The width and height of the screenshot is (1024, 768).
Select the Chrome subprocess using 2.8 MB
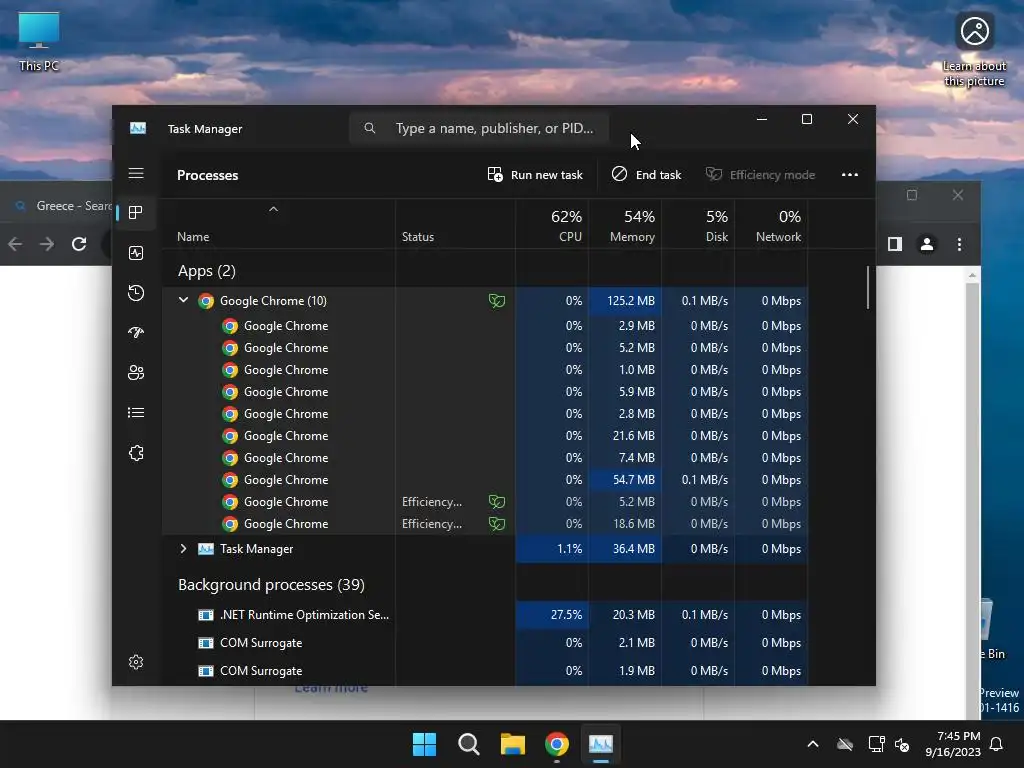(x=485, y=413)
